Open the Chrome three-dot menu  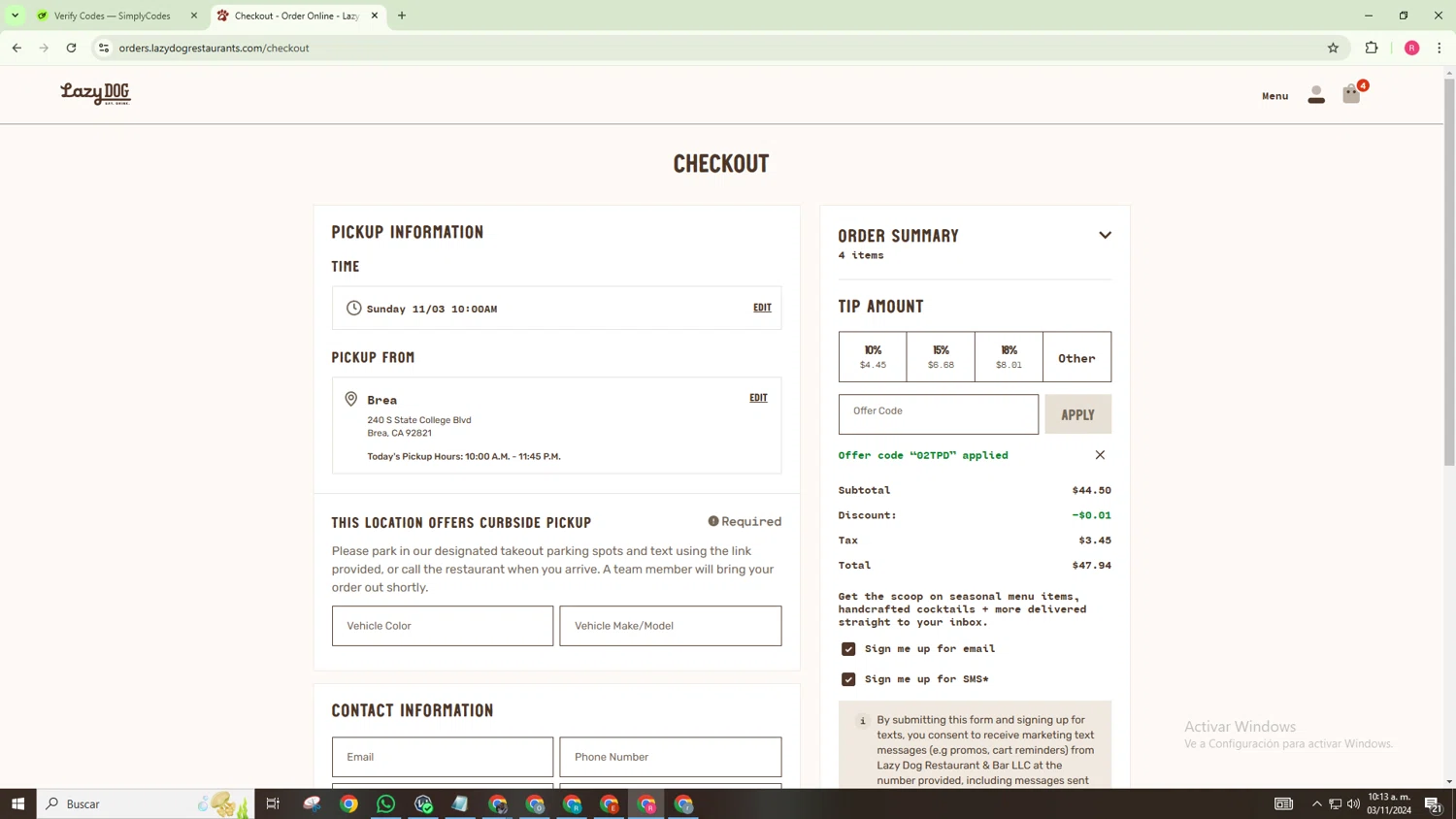click(x=1439, y=48)
